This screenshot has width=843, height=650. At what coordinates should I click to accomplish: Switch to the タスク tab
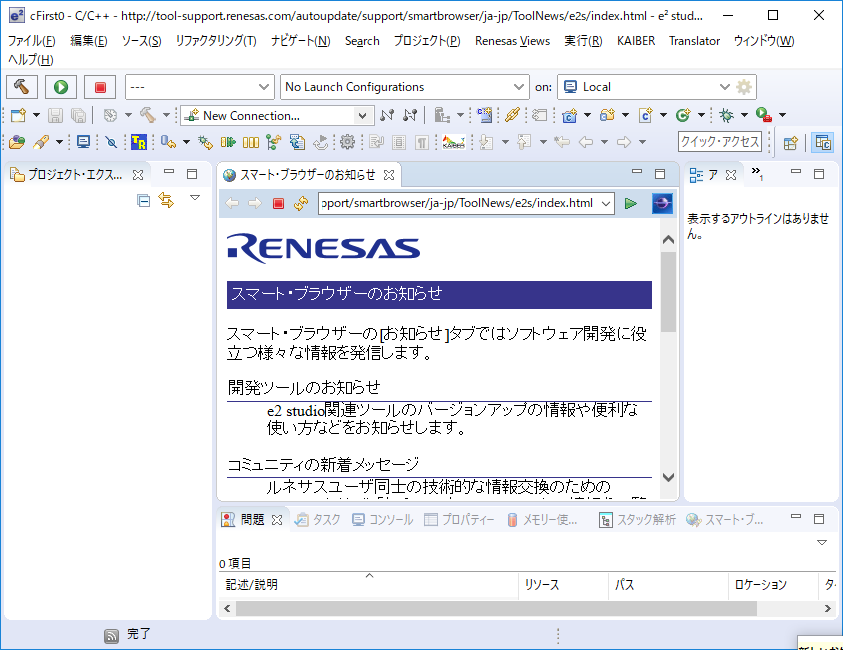tap(318, 519)
